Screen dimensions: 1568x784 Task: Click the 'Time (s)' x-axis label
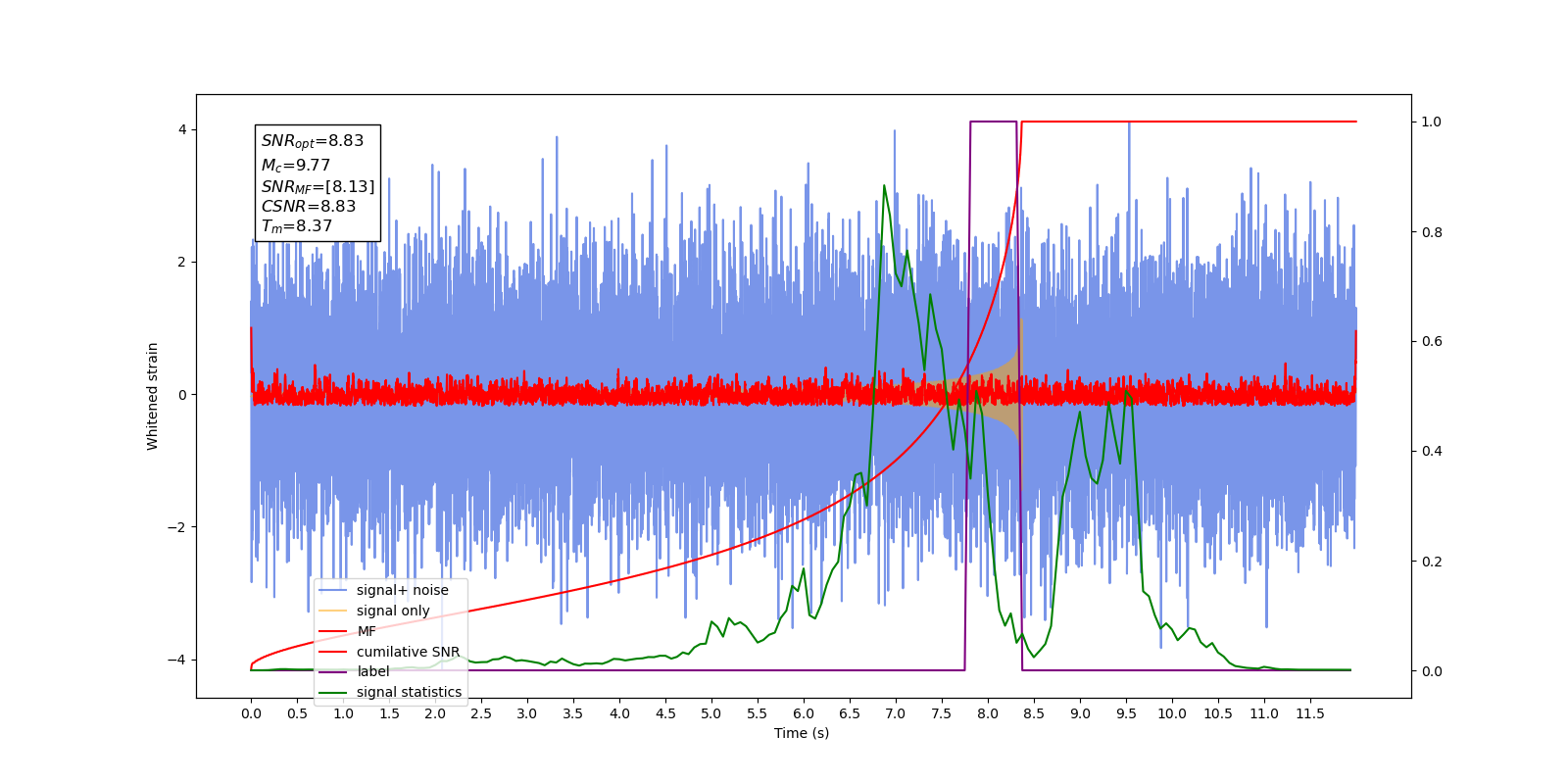[802, 733]
